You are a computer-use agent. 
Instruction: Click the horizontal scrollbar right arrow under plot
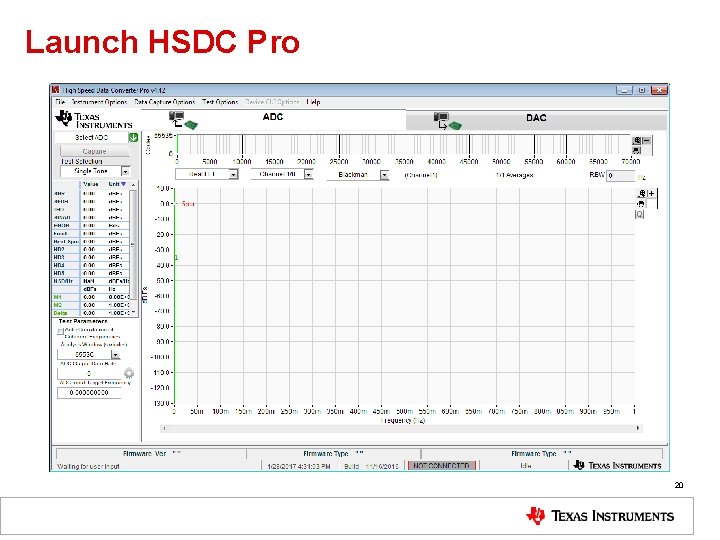[x=638, y=428]
